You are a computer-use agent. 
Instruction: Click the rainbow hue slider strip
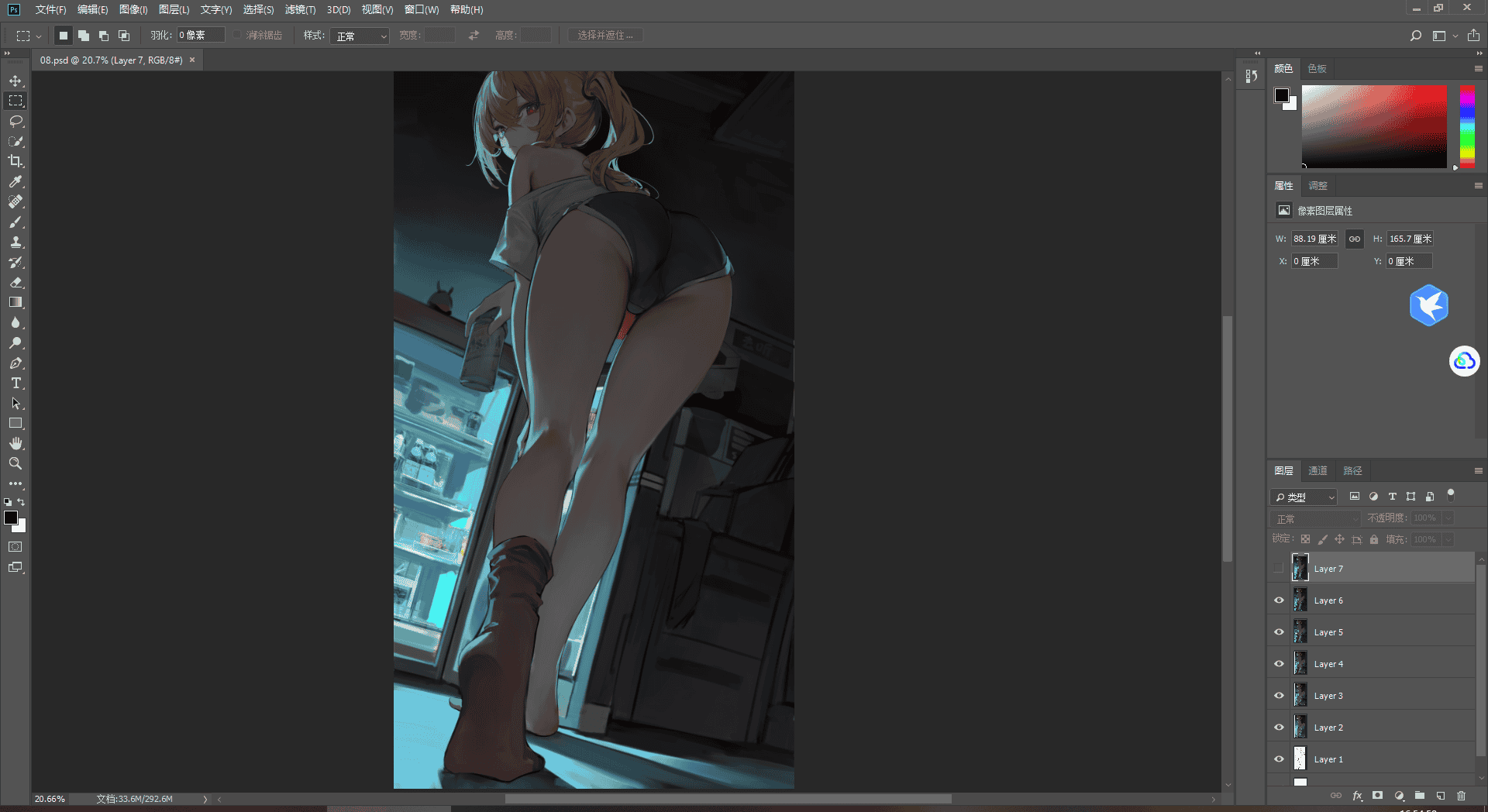coord(1467,126)
